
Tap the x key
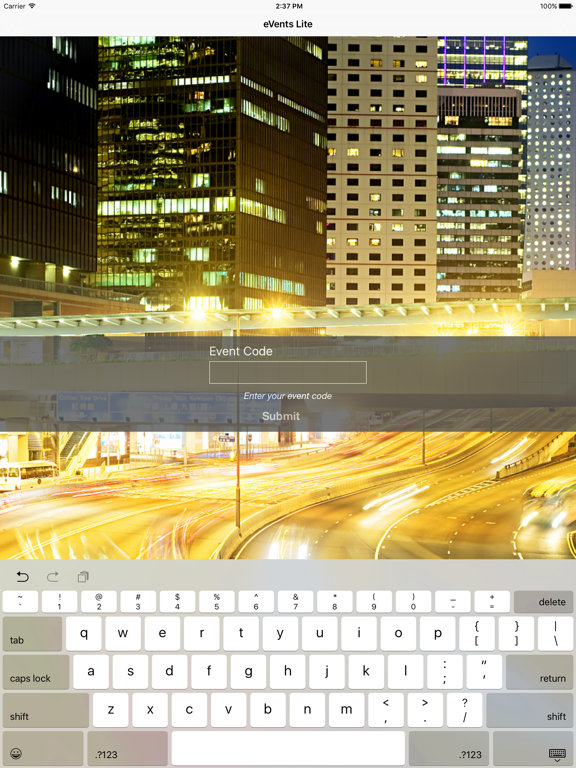coord(150,710)
